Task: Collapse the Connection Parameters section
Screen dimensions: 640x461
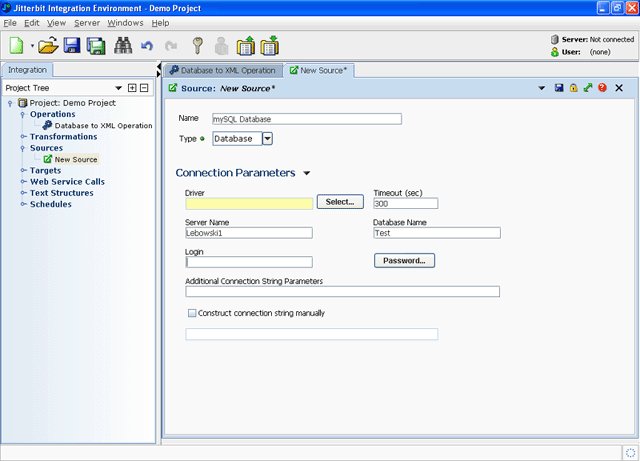Action: coord(307,173)
